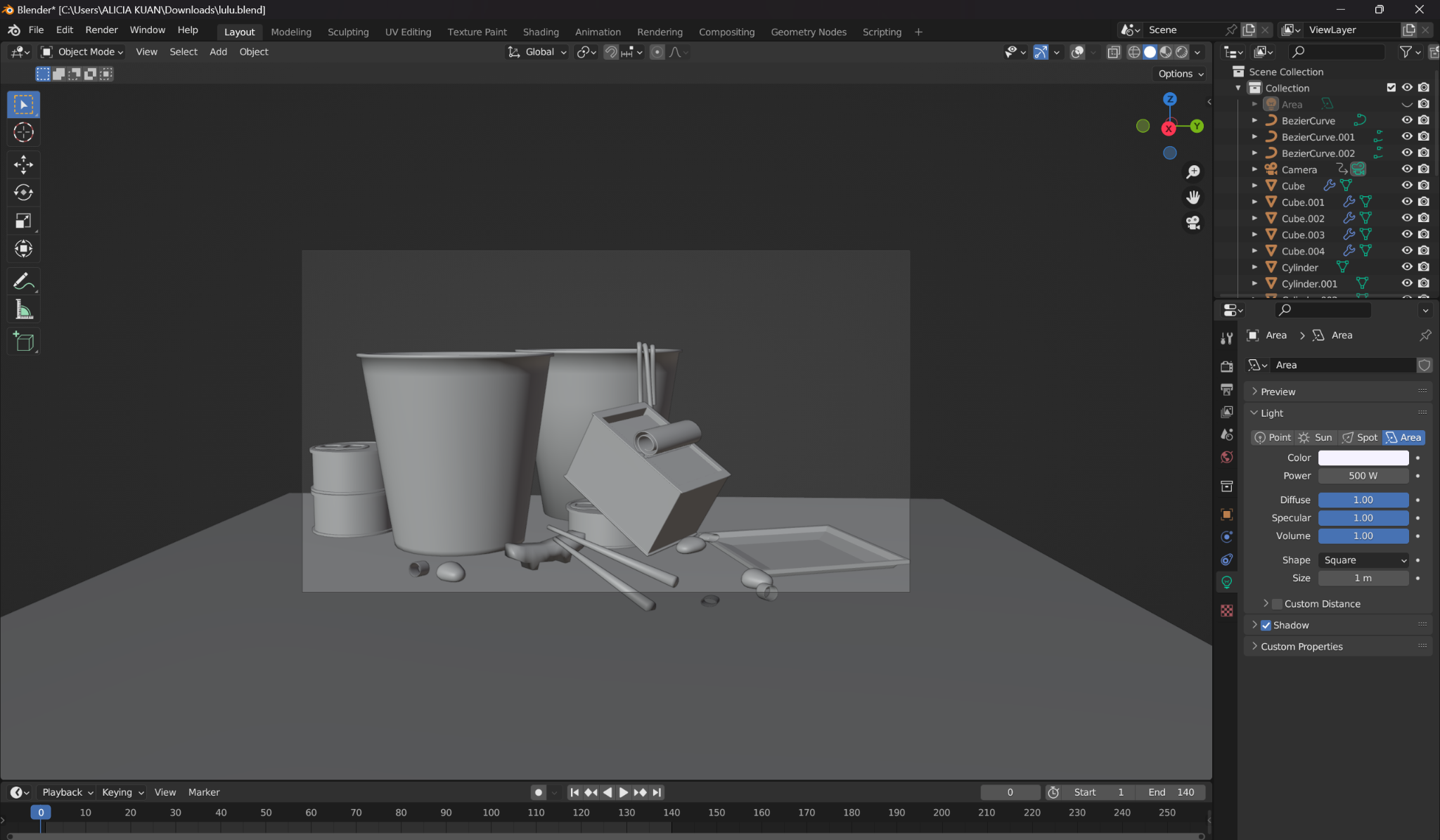
Task: Open the Object properties tab
Action: 1226,514
